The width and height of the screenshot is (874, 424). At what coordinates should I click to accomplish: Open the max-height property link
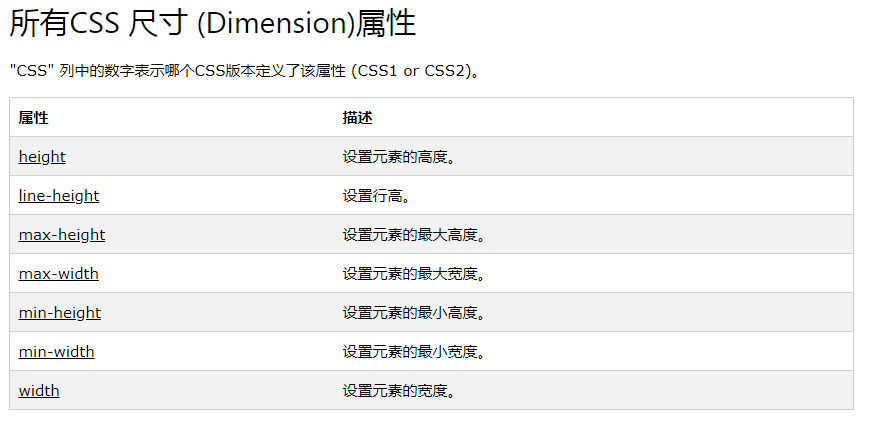point(62,235)
